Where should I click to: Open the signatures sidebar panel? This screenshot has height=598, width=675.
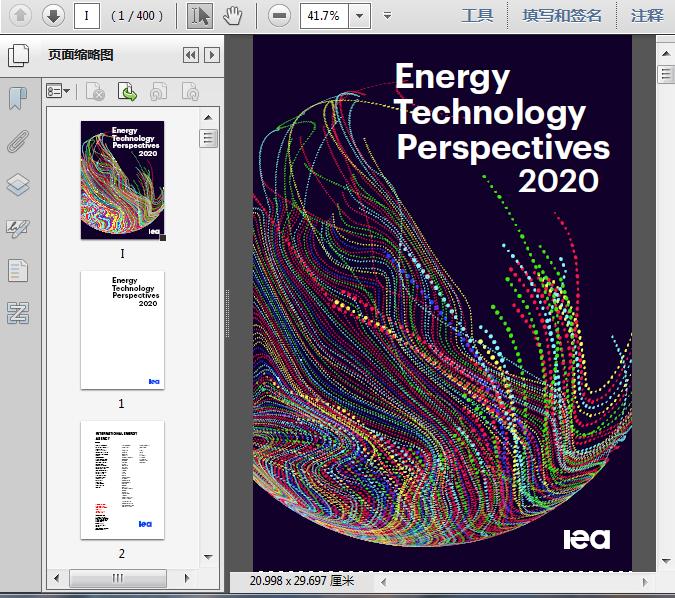click(18, 229)
